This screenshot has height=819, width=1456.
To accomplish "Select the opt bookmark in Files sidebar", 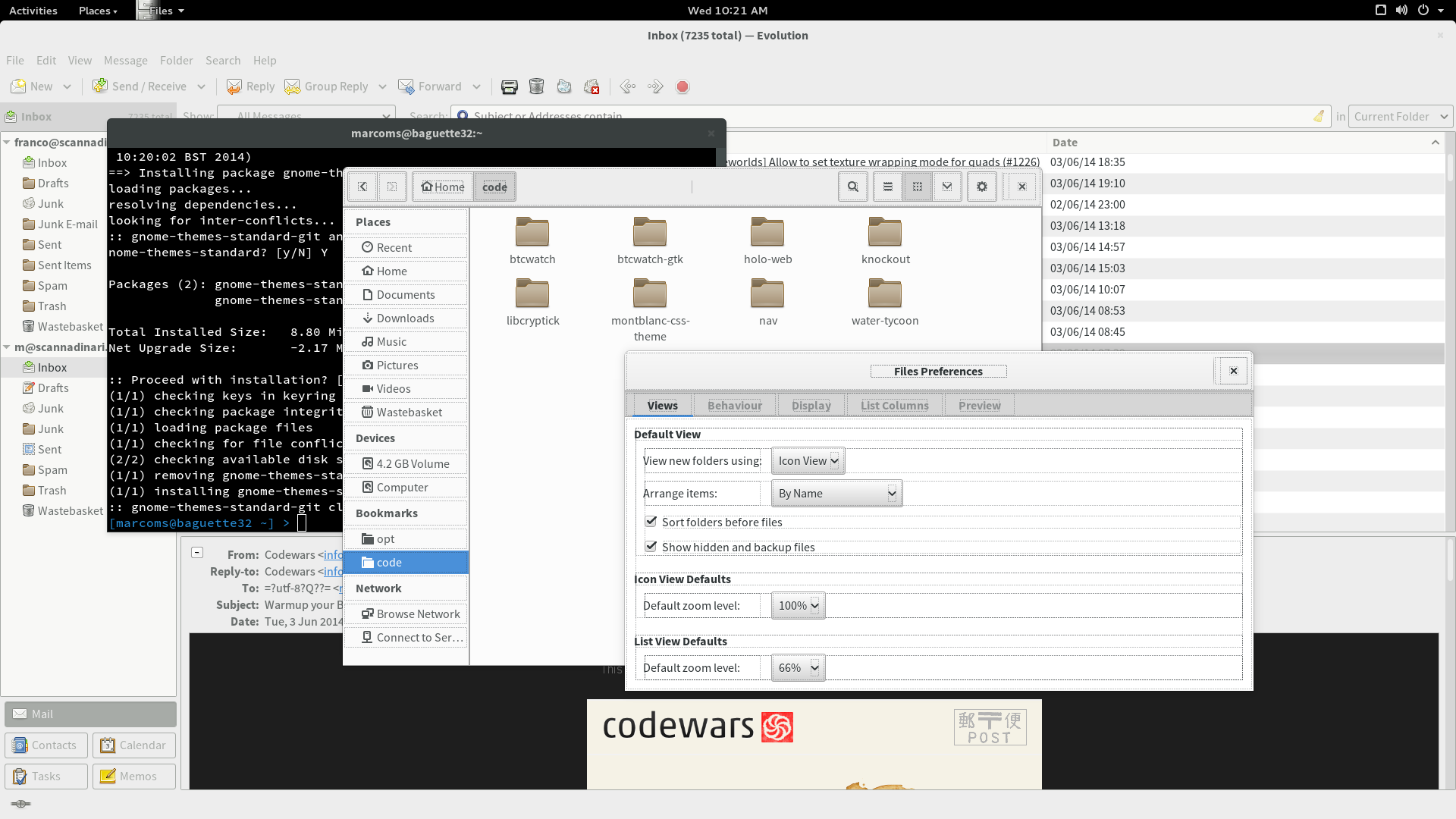I will click(x=405, y=538).
